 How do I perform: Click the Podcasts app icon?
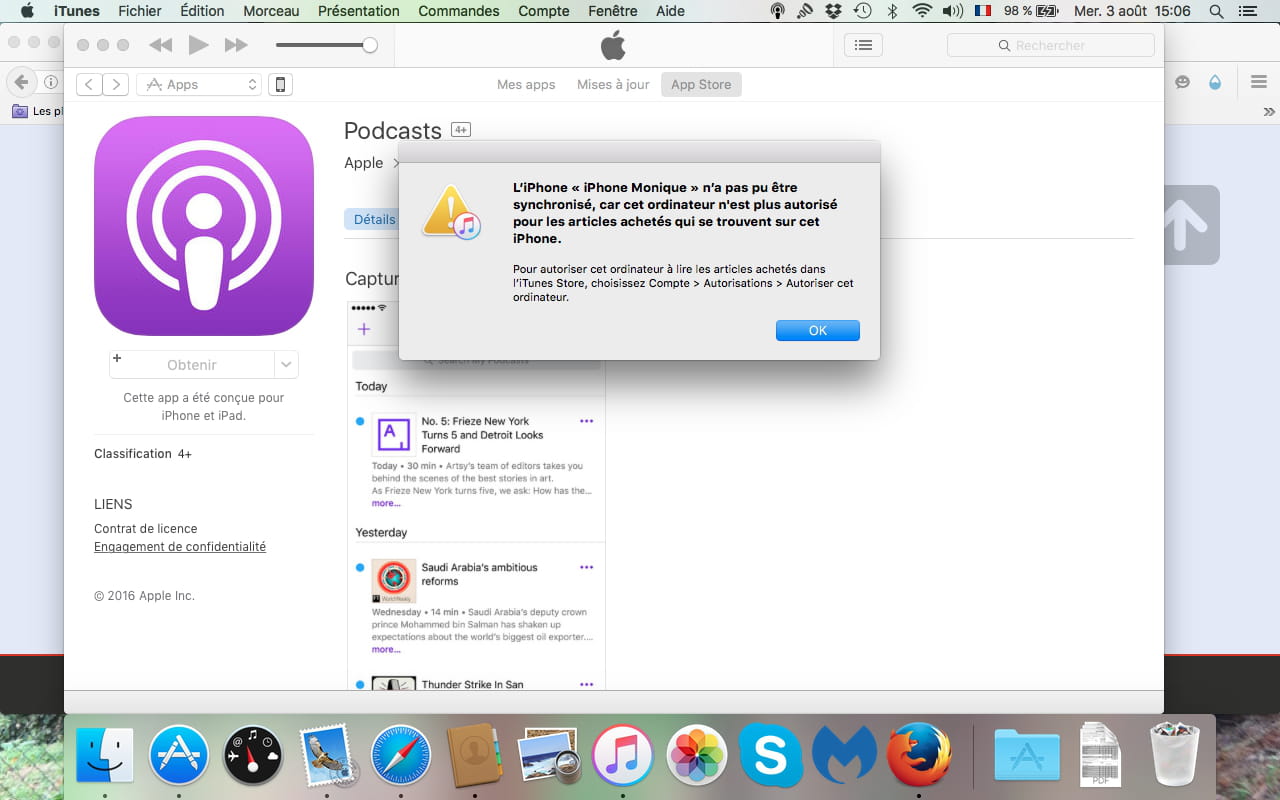coord(204,226)
